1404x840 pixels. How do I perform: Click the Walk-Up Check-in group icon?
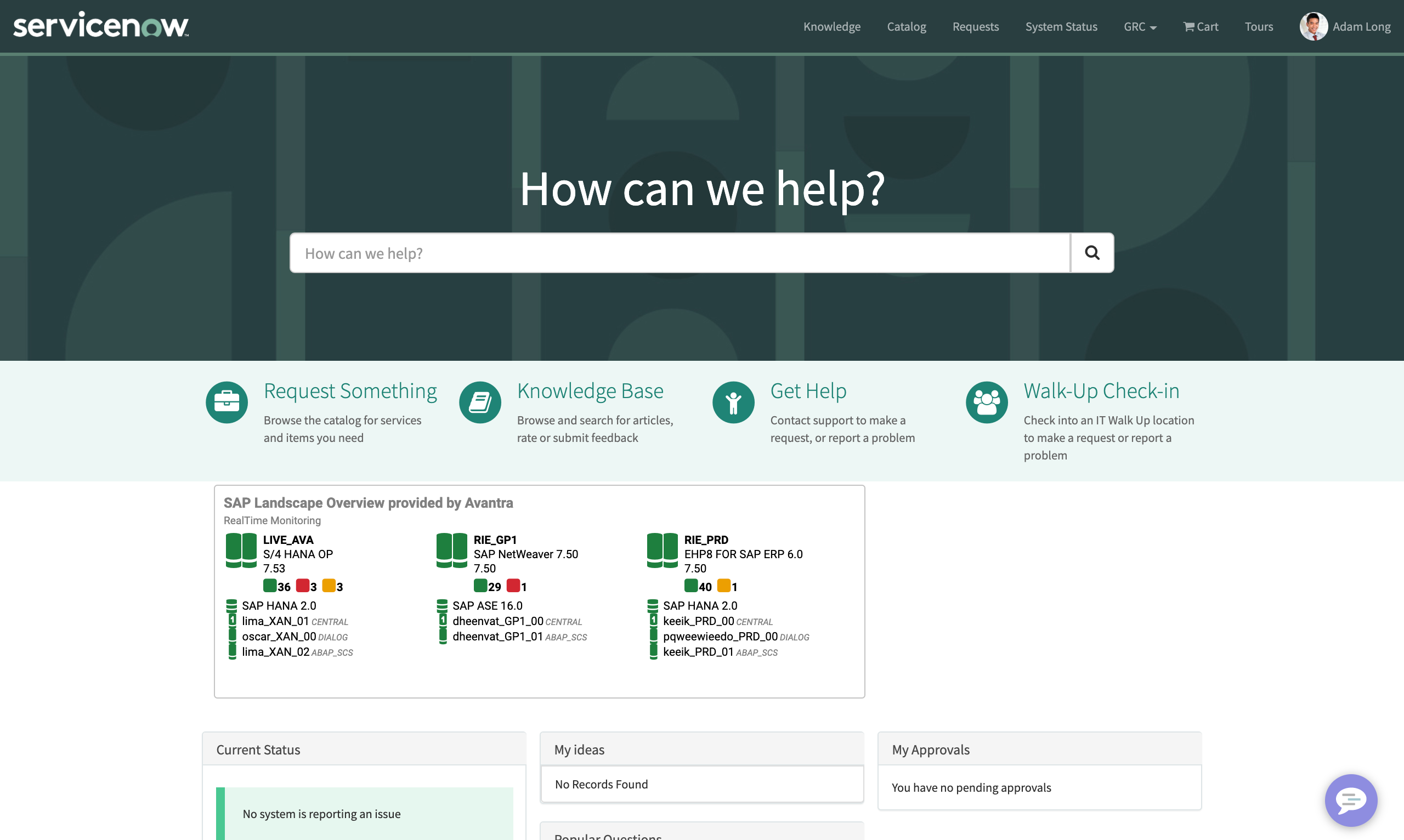tap(986, 402)
